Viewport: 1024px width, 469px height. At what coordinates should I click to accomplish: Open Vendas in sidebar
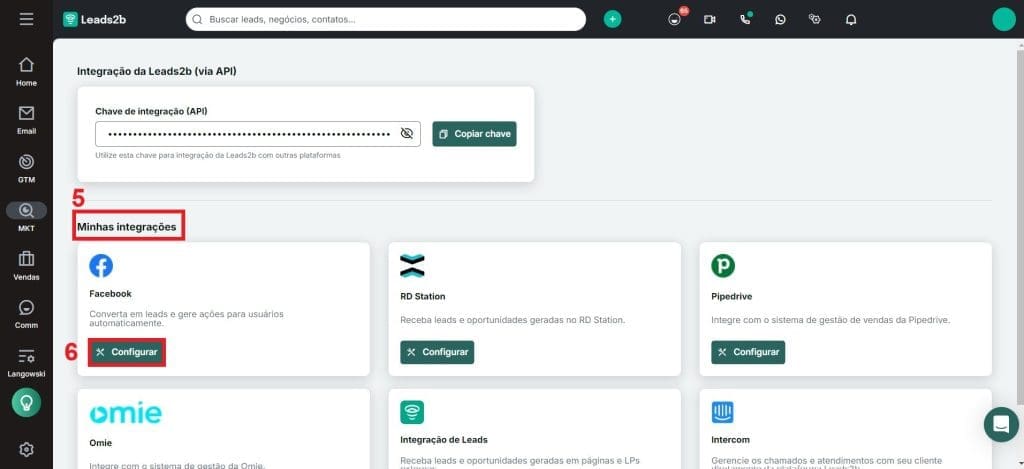point(26,266)
